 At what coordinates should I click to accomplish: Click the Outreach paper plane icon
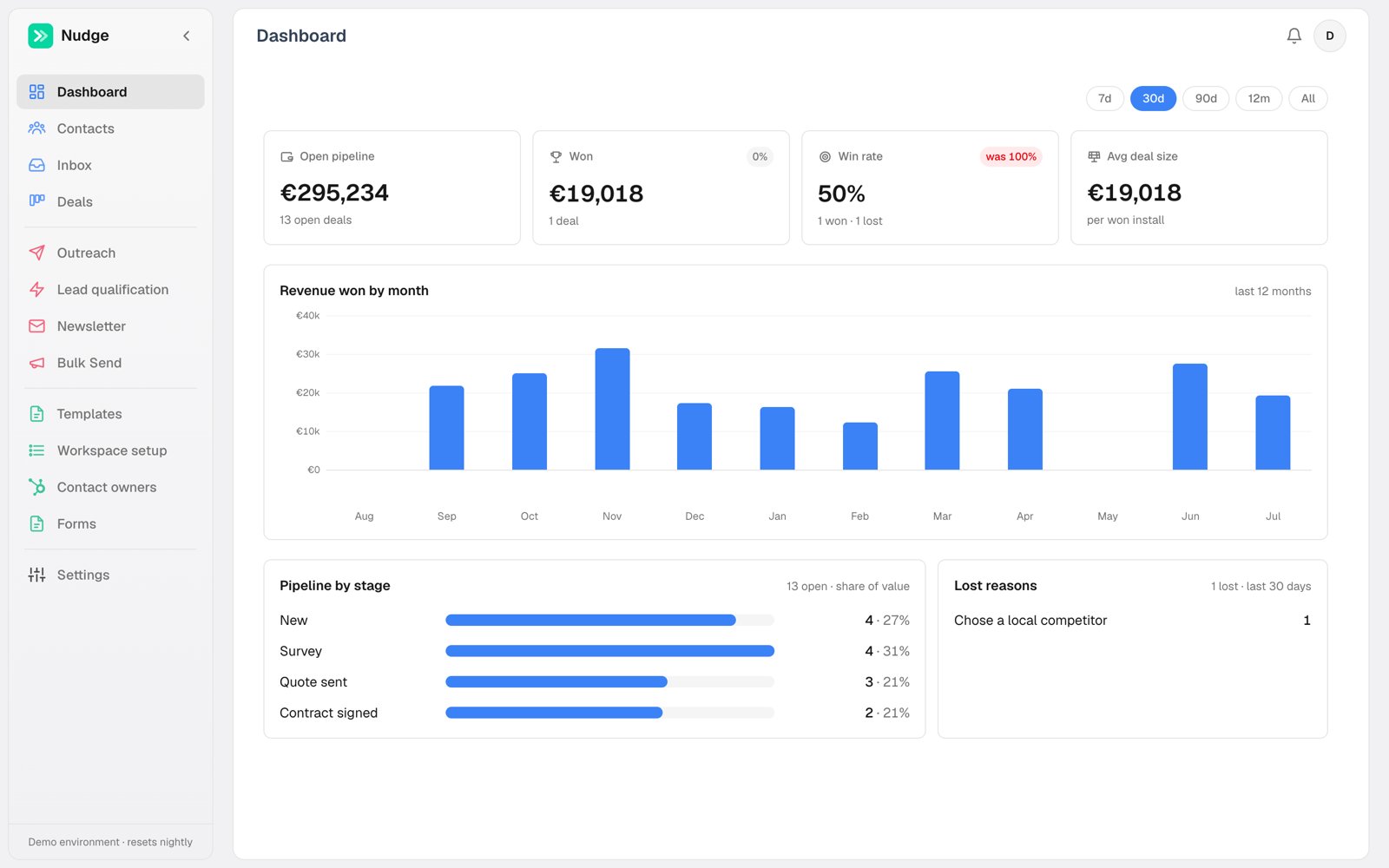point(36,253)
